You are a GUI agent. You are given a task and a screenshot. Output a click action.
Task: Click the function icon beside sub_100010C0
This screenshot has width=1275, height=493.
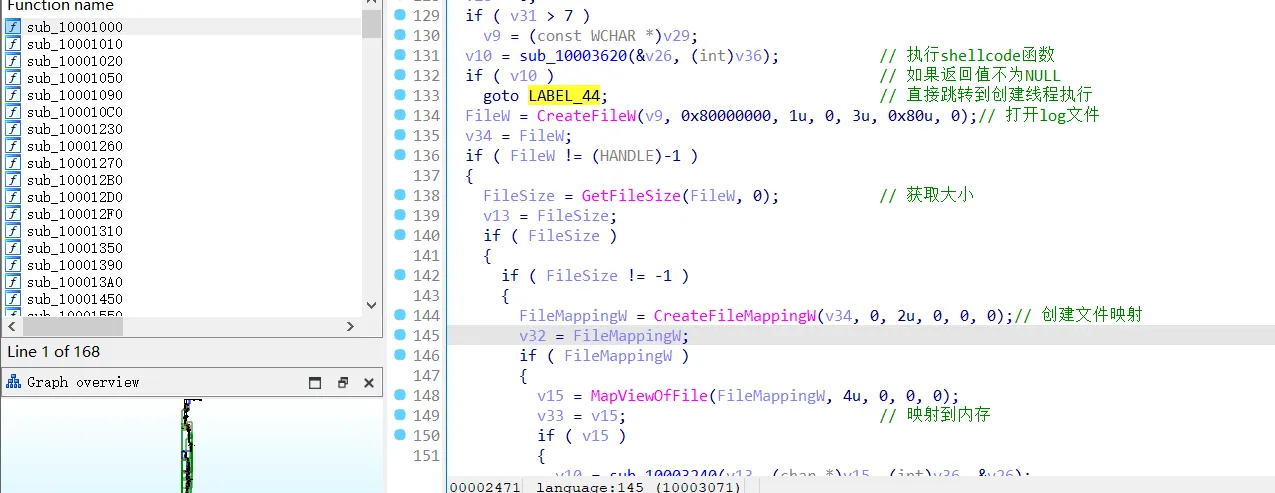click(x=13, y=112)
